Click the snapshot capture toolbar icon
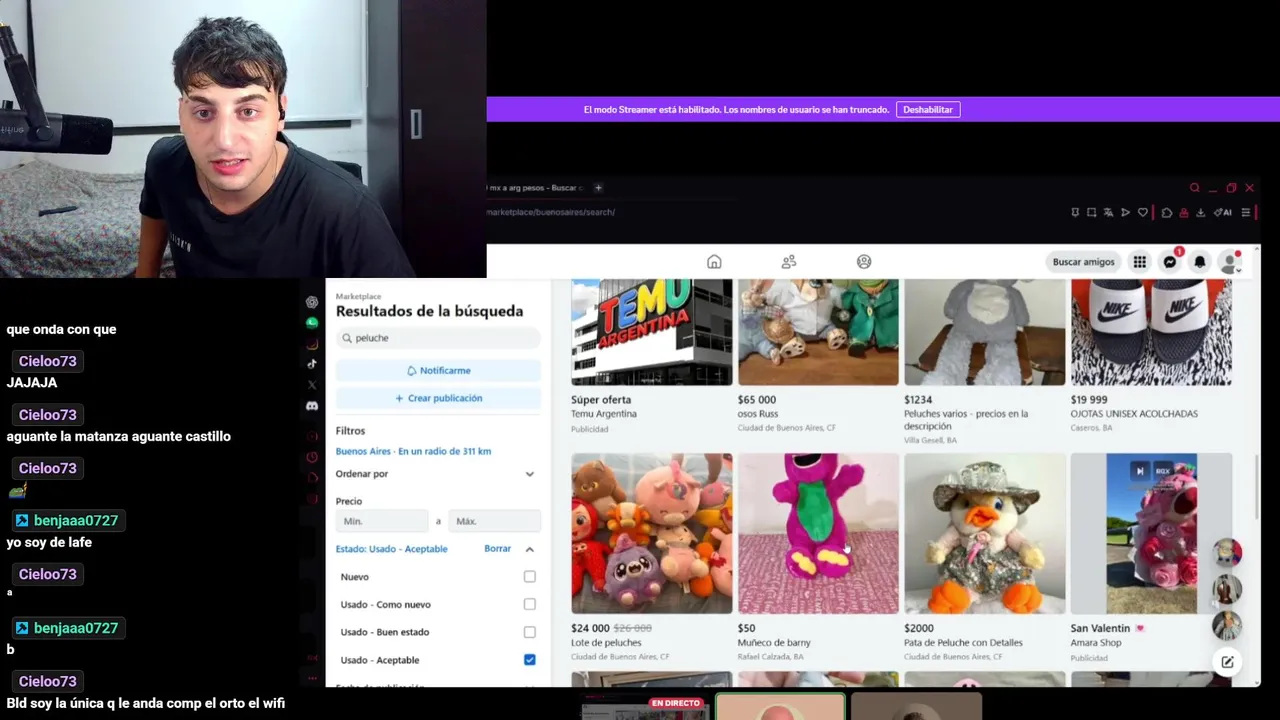The image size is (1280, 720). 1091,212
